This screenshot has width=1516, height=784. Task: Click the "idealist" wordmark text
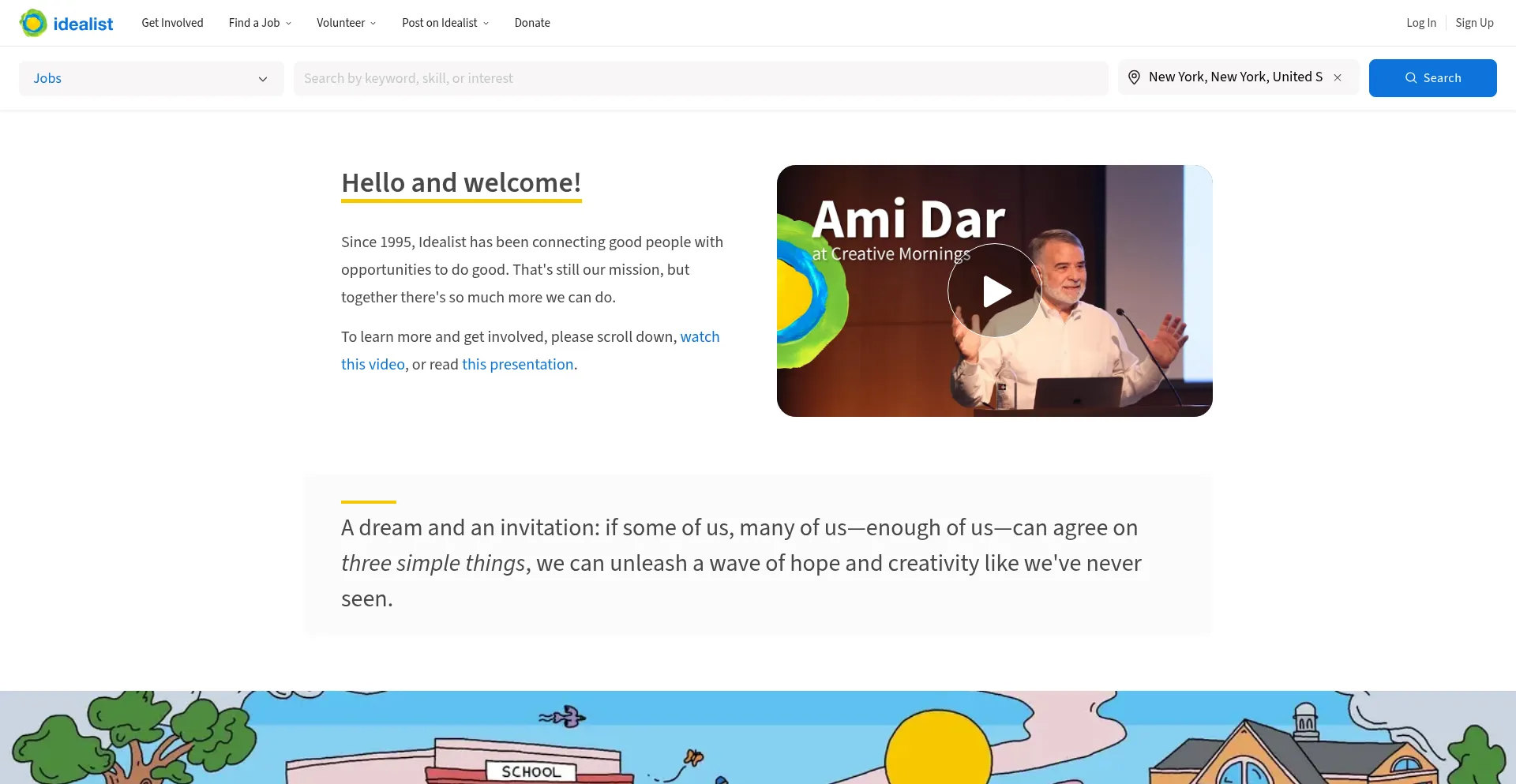83,24
